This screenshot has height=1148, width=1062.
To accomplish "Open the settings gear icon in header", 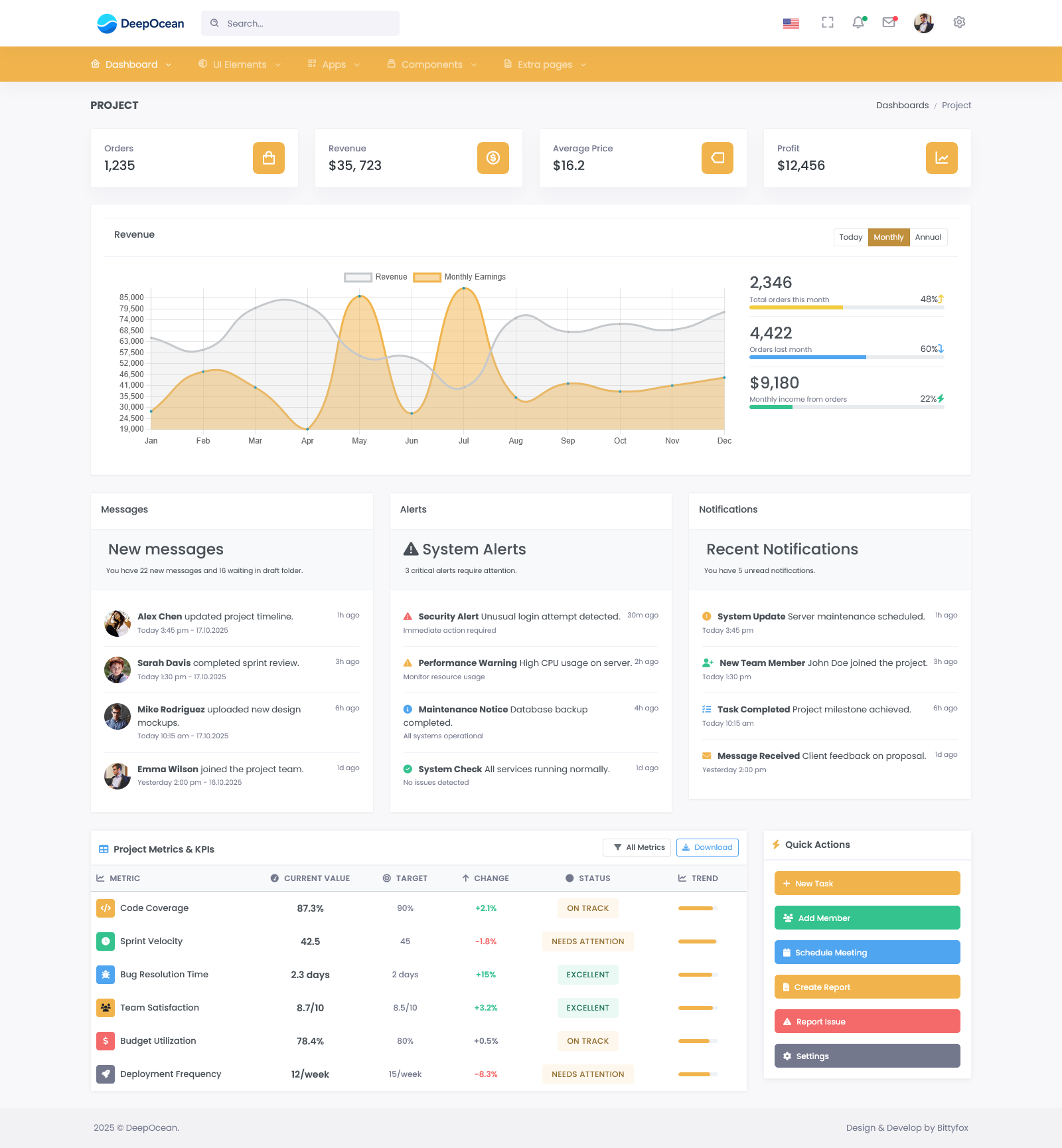I will (x=959, y=23).
